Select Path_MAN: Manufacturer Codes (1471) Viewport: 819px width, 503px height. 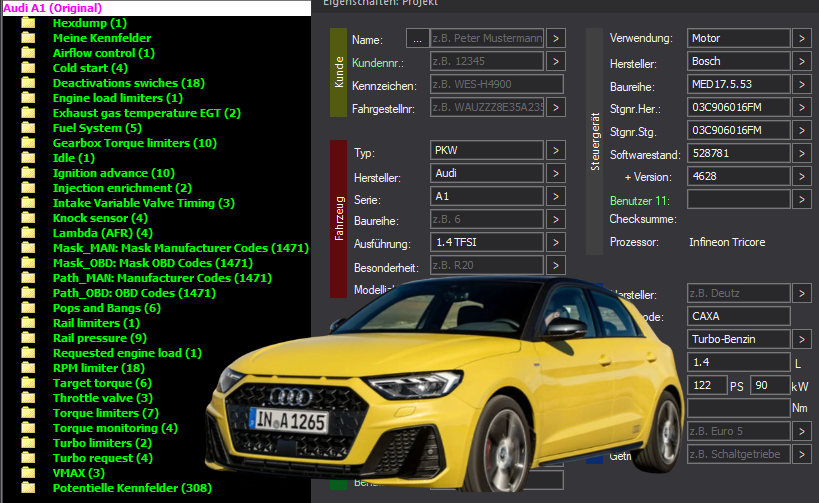(x=162, y=278)
